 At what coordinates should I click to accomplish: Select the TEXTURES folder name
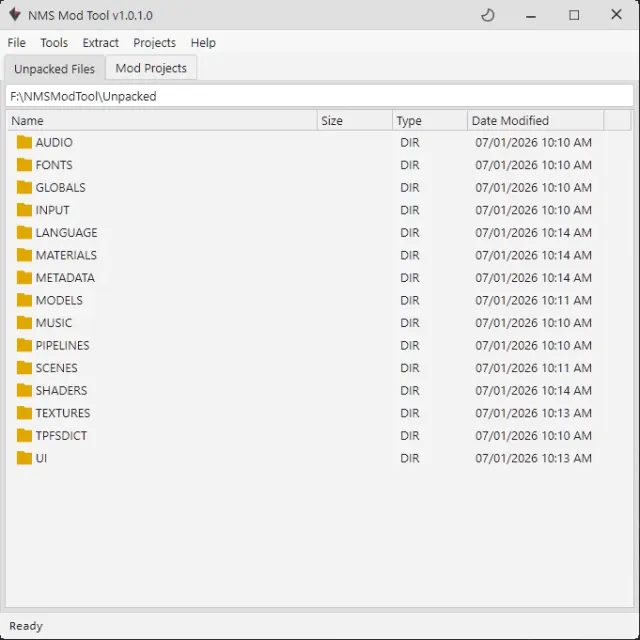click(63, 413)
